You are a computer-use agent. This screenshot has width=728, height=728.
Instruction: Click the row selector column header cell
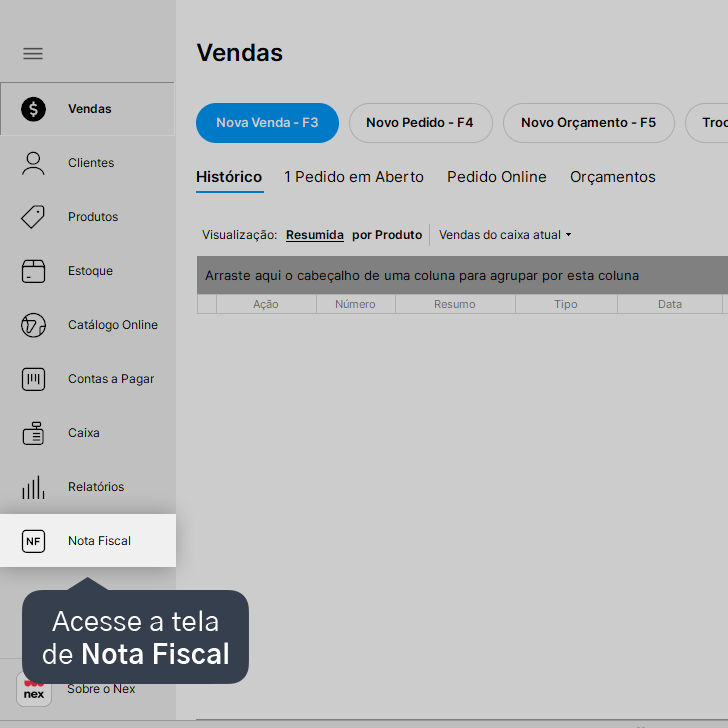[x=207, y=305]
